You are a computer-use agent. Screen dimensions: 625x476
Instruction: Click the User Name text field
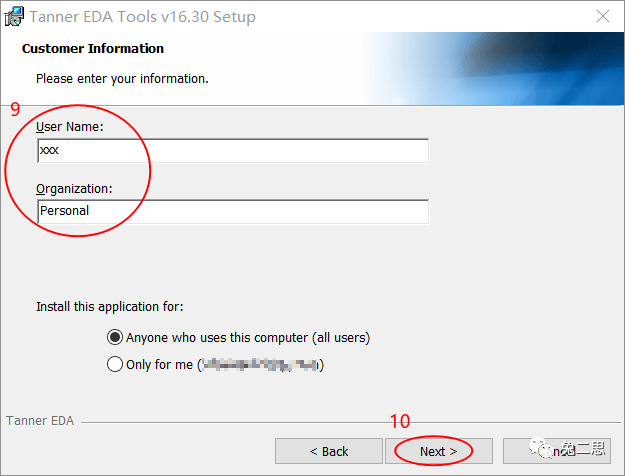[233, 151]
